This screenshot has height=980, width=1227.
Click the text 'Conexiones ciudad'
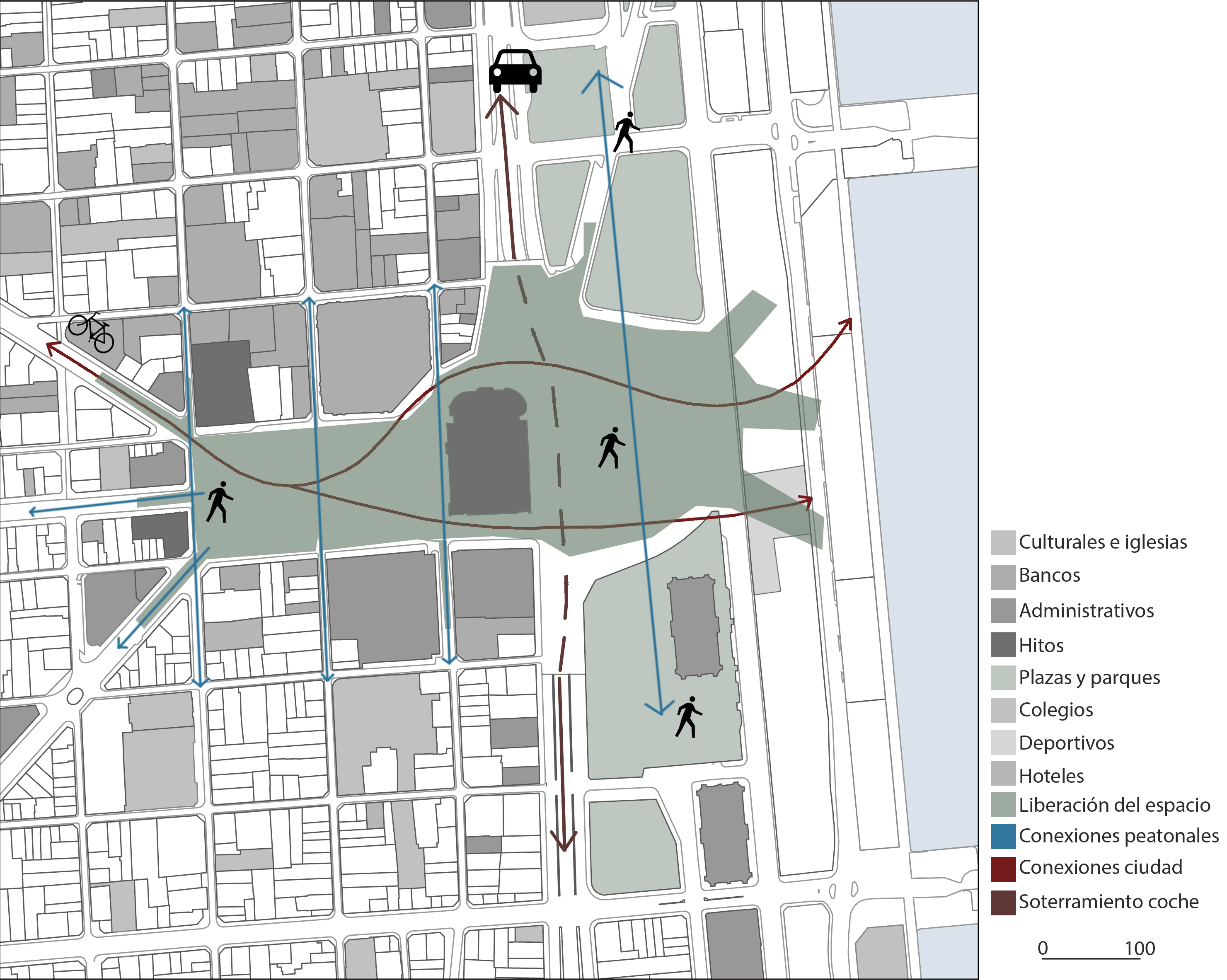pyautogui.click(x=1101, y=867)
